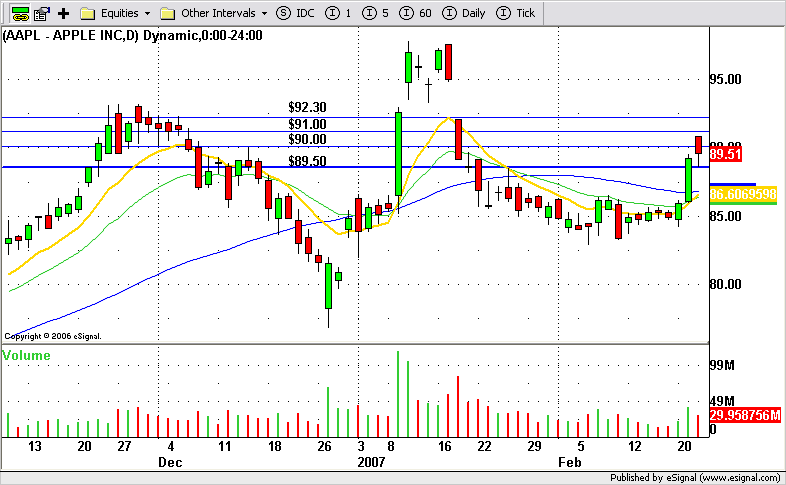Click the 99M volume axis label
The height and width of the screenshot is (485, 786).
pyautogui.click(x=722, y=365)
